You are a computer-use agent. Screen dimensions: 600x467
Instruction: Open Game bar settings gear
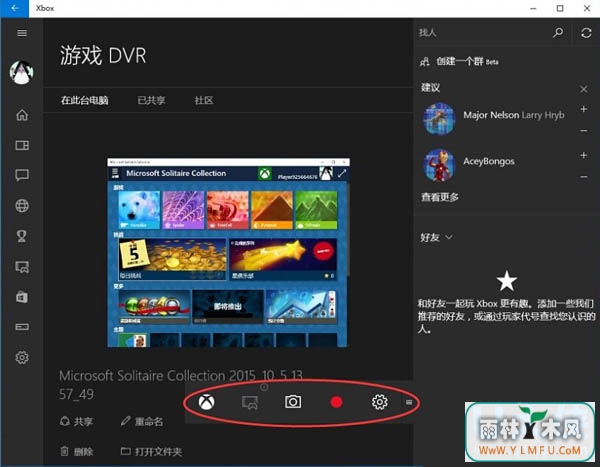pyautogui.click(x=380, y=402)
